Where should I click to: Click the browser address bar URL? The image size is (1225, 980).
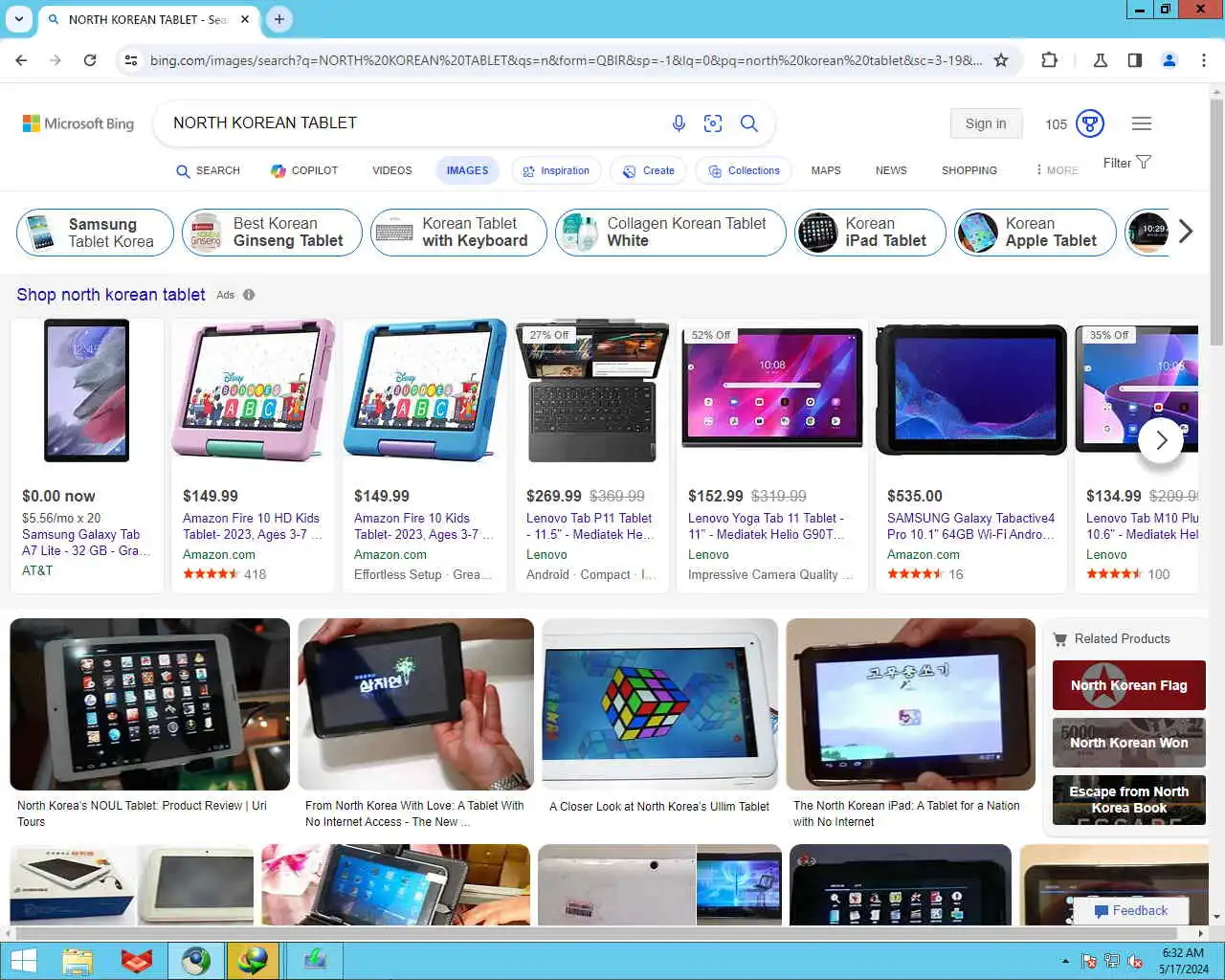click(566, 60)
